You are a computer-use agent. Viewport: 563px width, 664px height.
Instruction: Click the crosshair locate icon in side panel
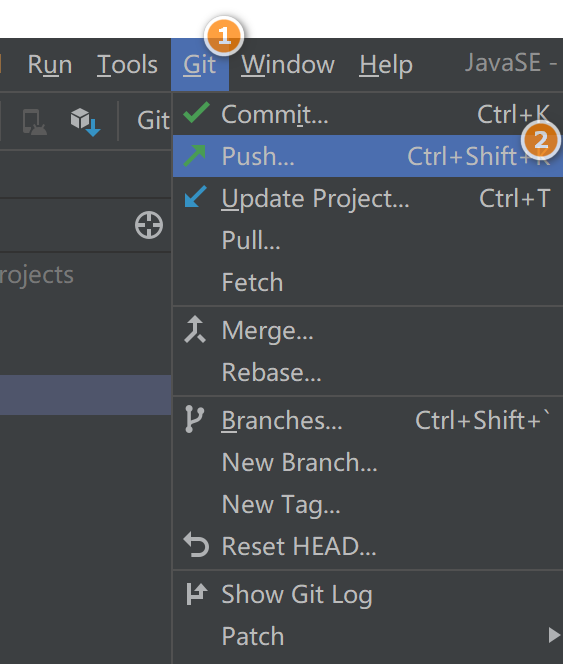[149, 225]
